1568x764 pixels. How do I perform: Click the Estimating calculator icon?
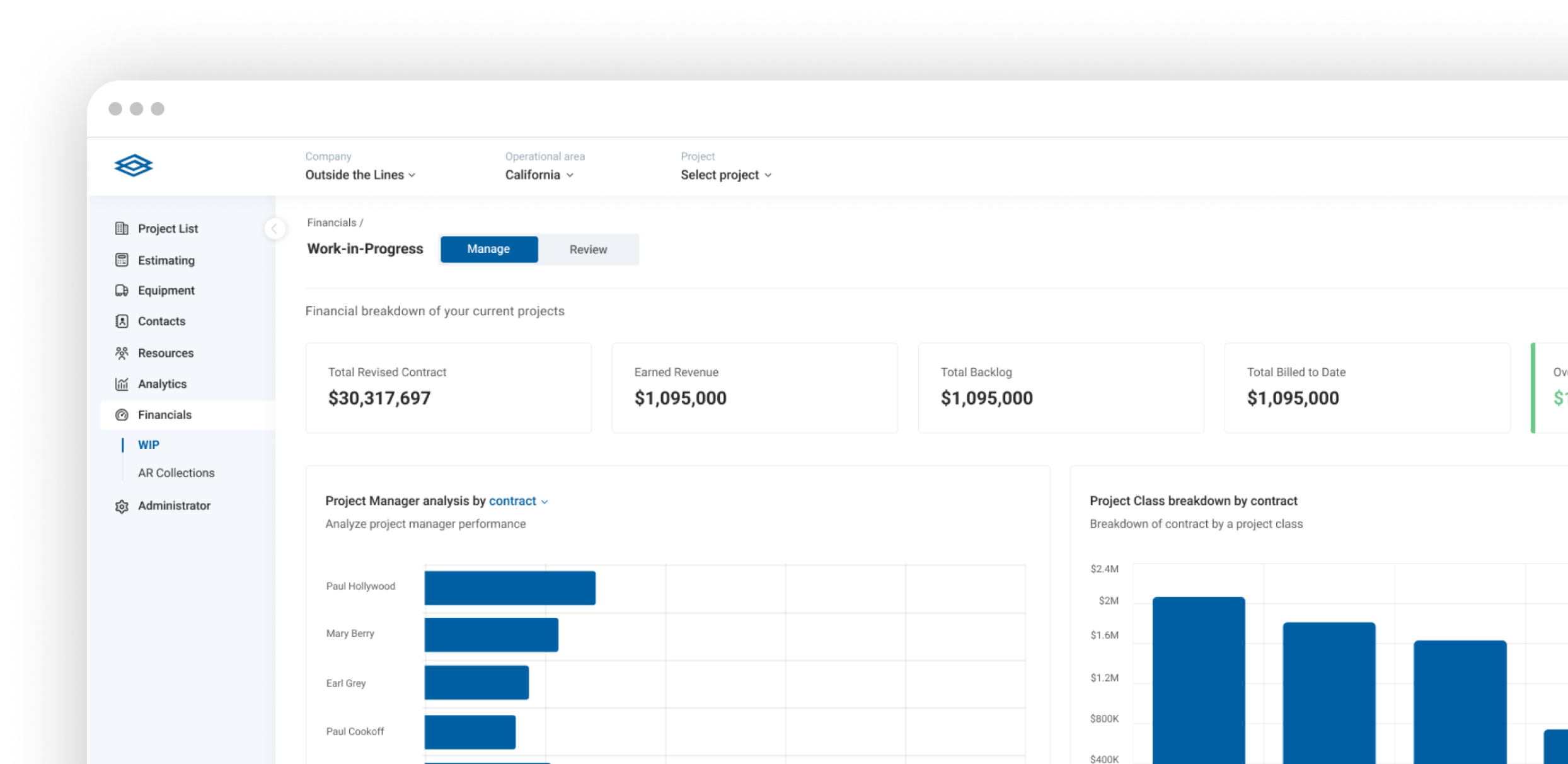point(122,260)
